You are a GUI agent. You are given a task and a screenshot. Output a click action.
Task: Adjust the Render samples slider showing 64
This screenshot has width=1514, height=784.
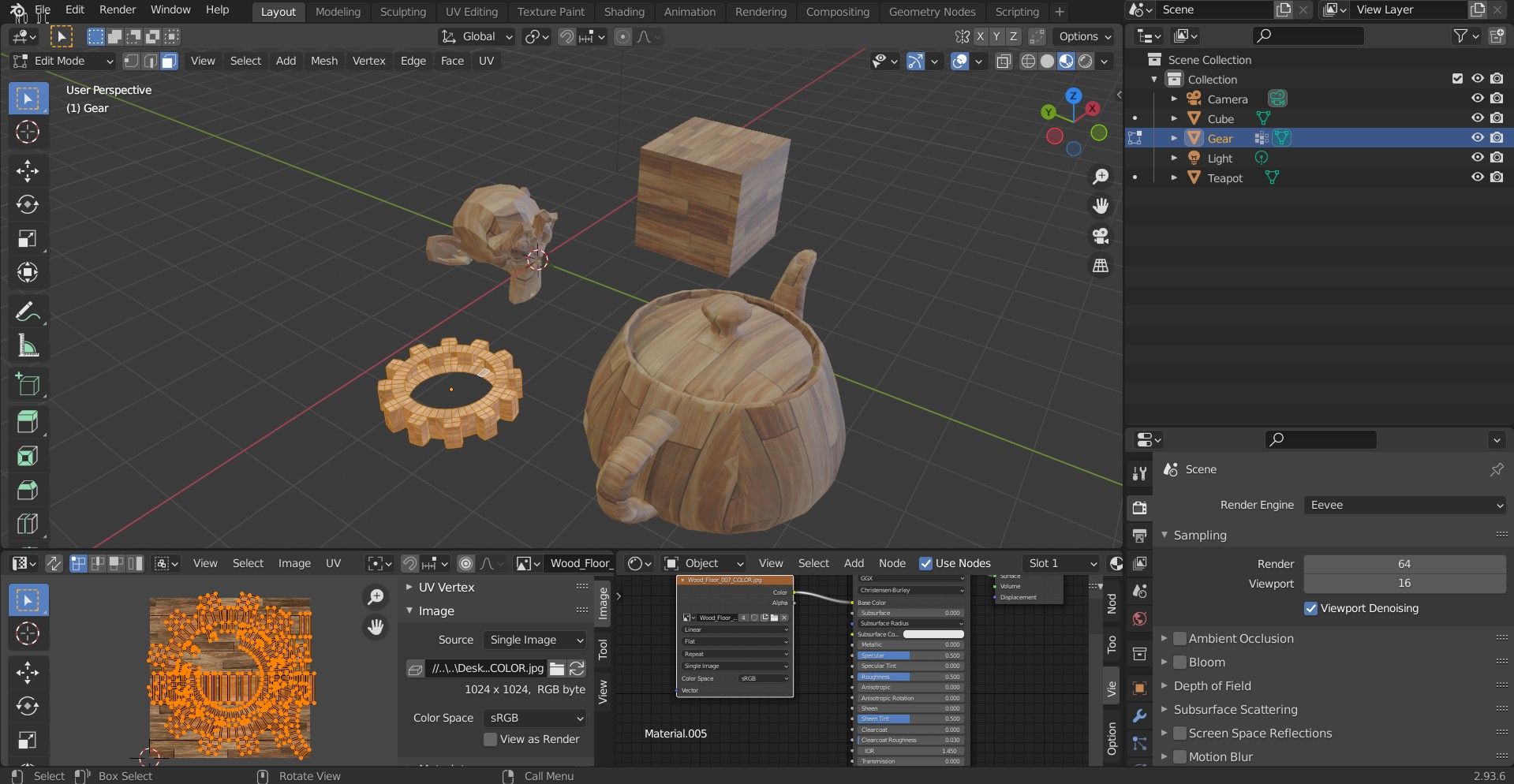click(x=1404, y=563)
